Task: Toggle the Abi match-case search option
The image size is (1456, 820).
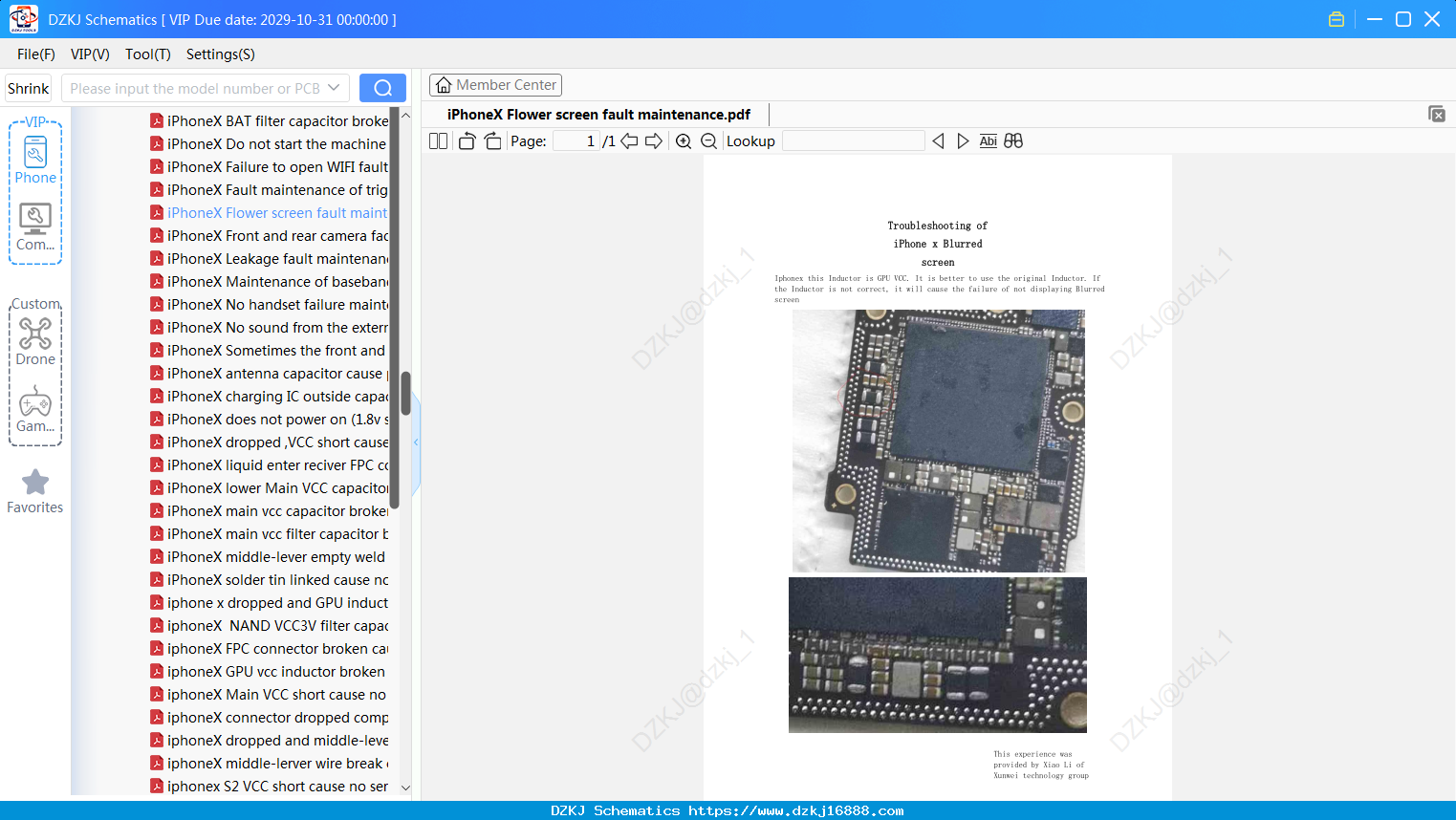Action: 989,141
